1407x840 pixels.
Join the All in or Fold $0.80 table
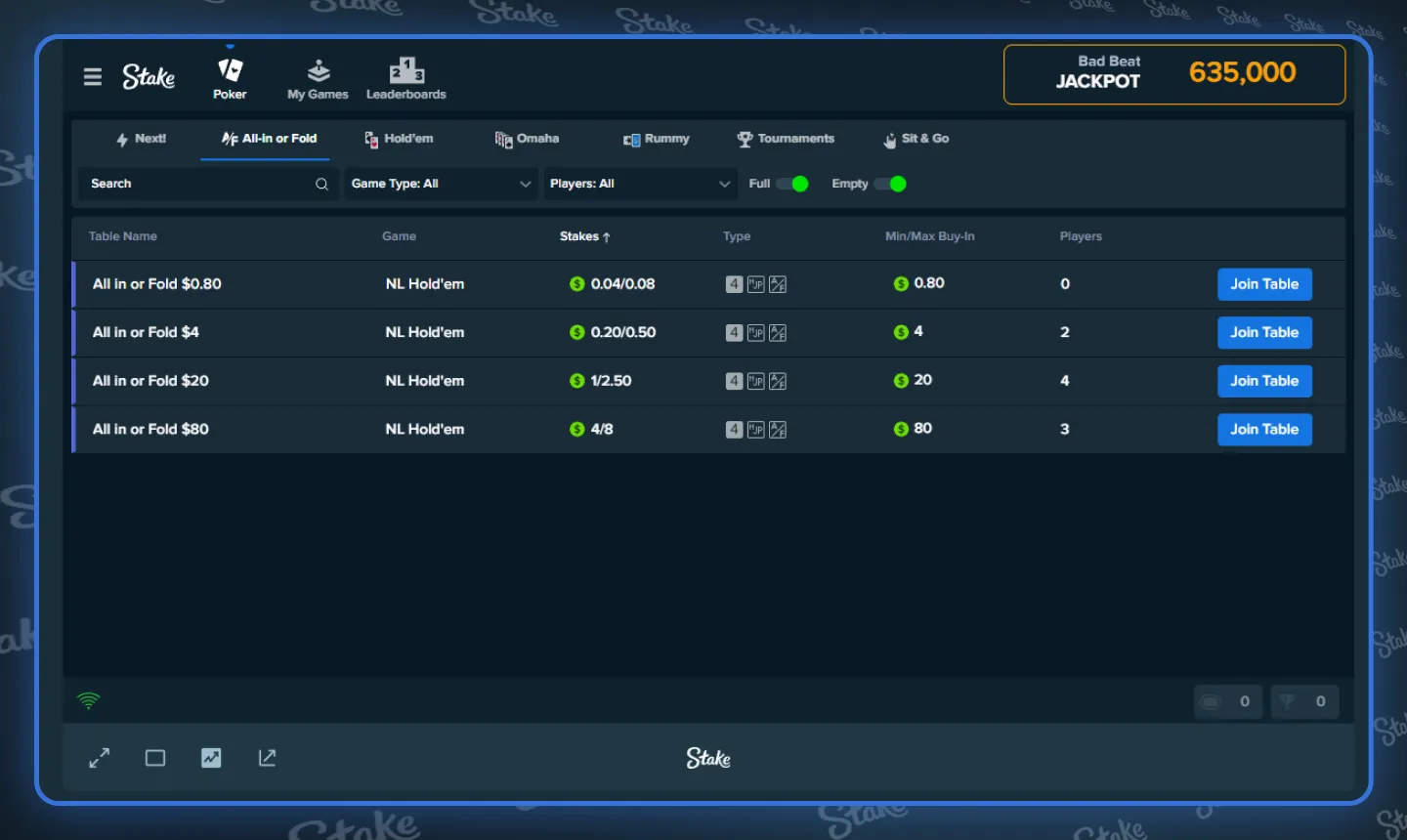click(1264, 284)
